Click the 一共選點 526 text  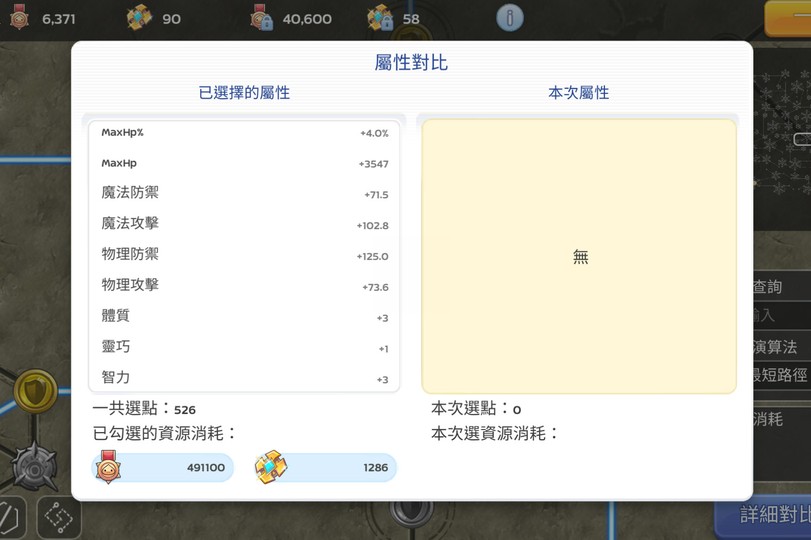coord(144,409)
